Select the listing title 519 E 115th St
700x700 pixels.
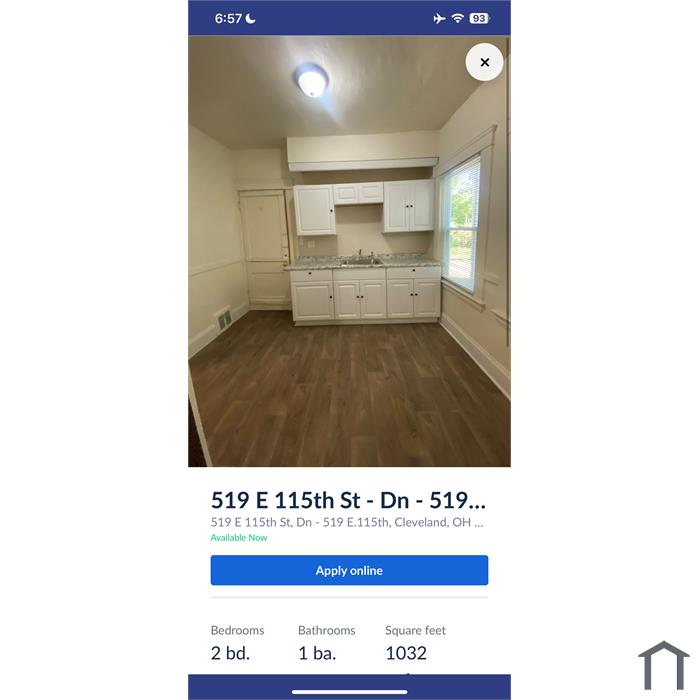coord(348,500)
